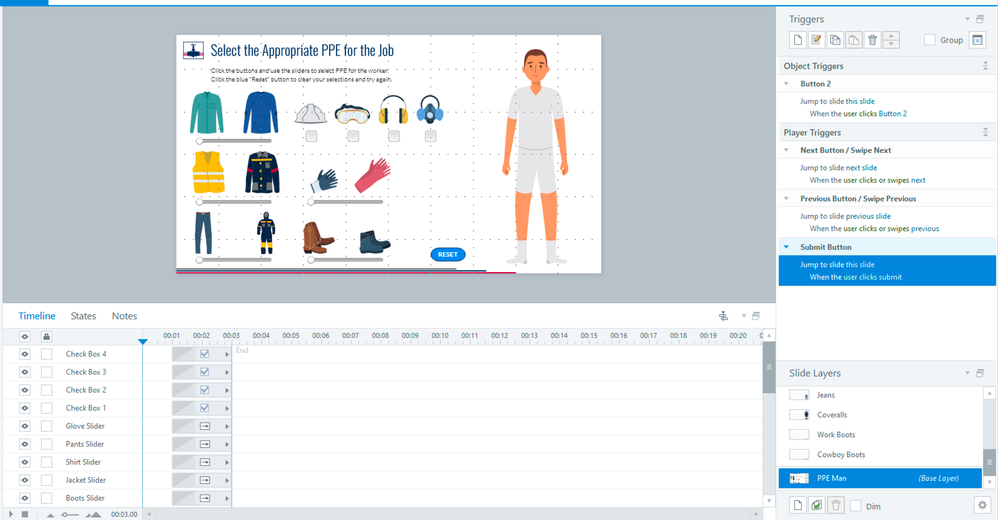Viewport: 998px width, 520px height.
Task: Click the timeline zoom out mountain icon
Action: pos(50,514)
